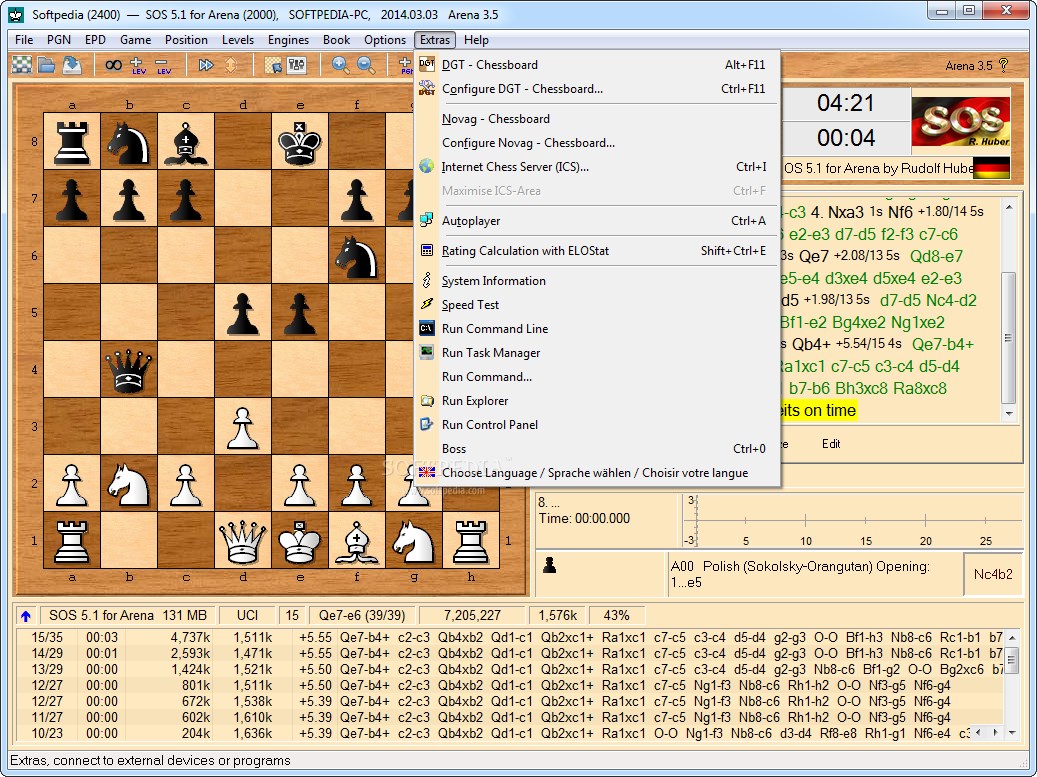Open the PGN menu
This screenshot has width=1037, height=777.
click(x=59, y=40)
